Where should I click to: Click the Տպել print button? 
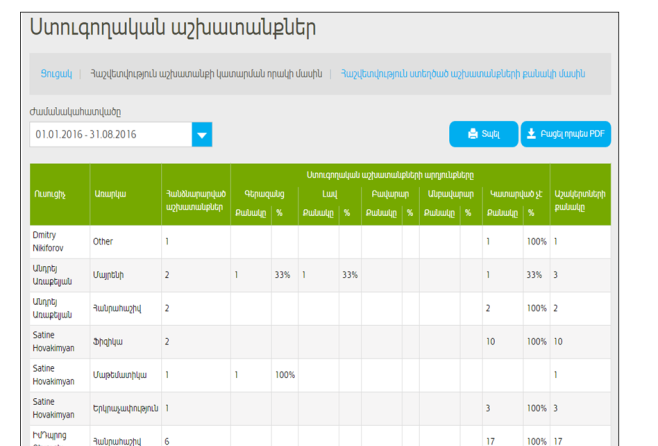[x=483, y=134]
